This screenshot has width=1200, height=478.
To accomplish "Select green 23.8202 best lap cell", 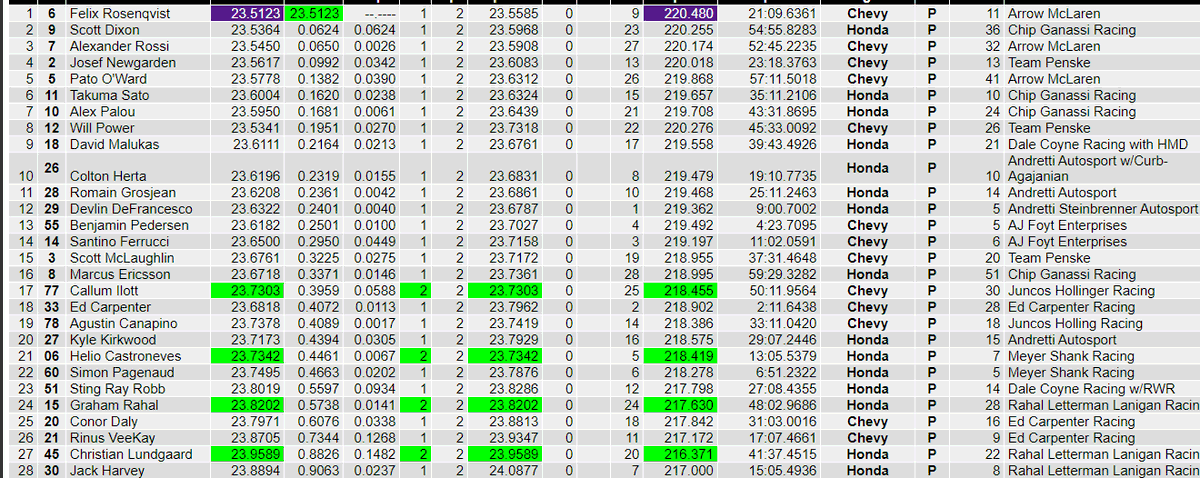I will (249, 405).
